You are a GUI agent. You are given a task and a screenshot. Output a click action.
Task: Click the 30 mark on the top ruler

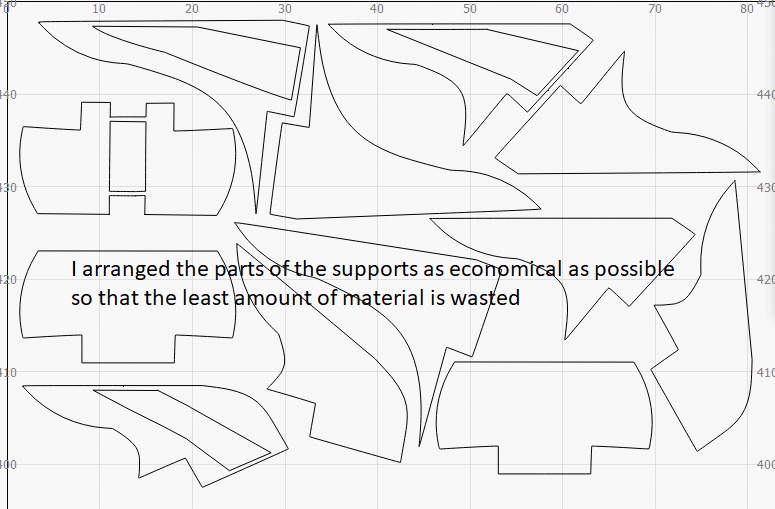[x=285, y=8]
